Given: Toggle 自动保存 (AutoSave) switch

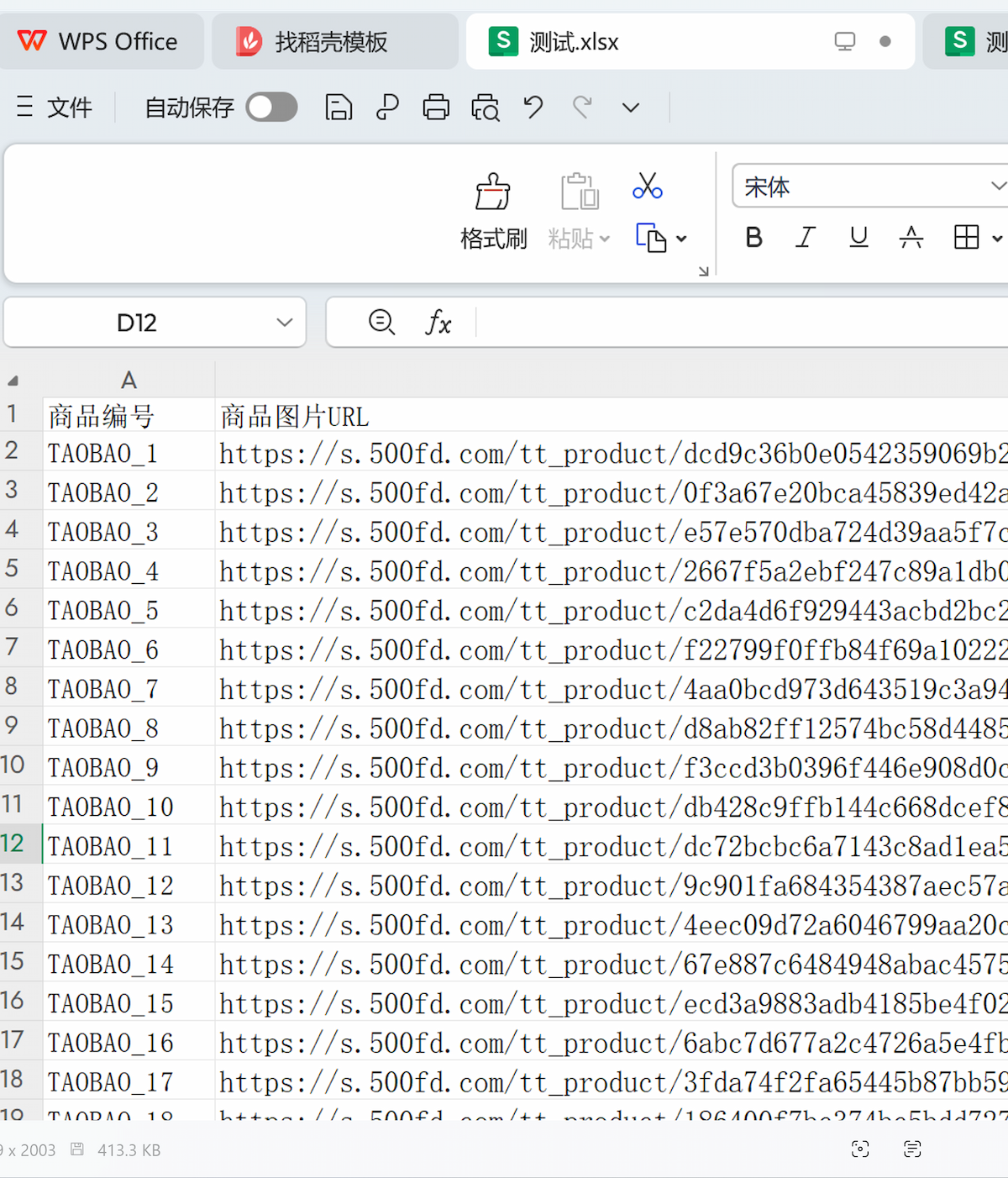Looking at the screenshot, I should pyautogui.click(x=270, y=108).
